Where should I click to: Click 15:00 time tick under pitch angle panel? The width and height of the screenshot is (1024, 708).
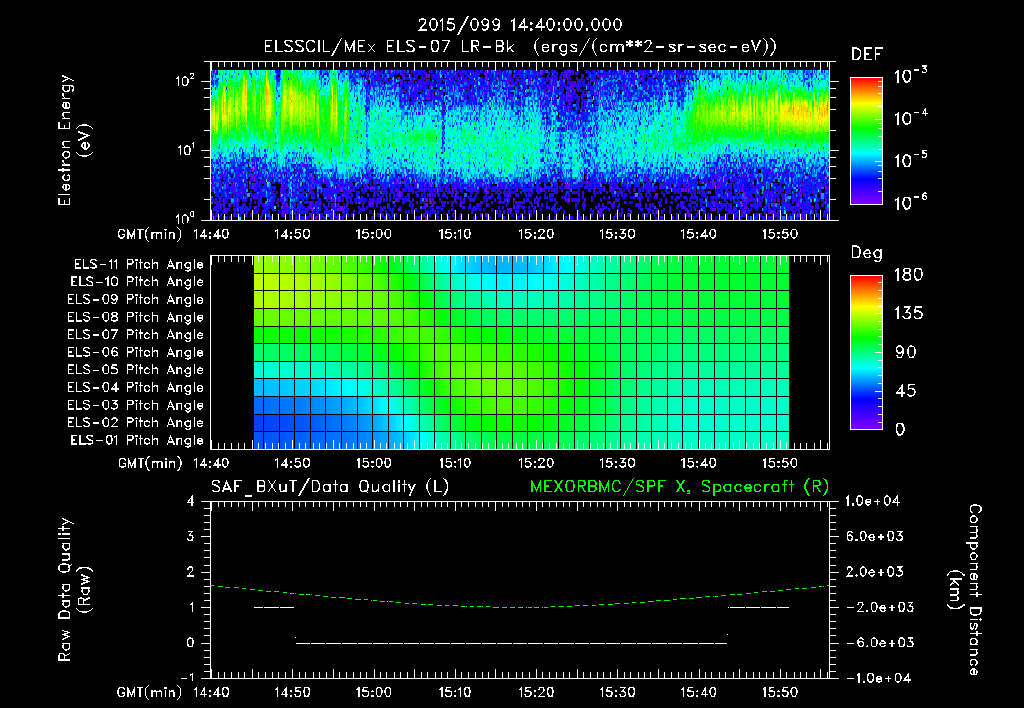pyautogui.click(x=373, y=463)
